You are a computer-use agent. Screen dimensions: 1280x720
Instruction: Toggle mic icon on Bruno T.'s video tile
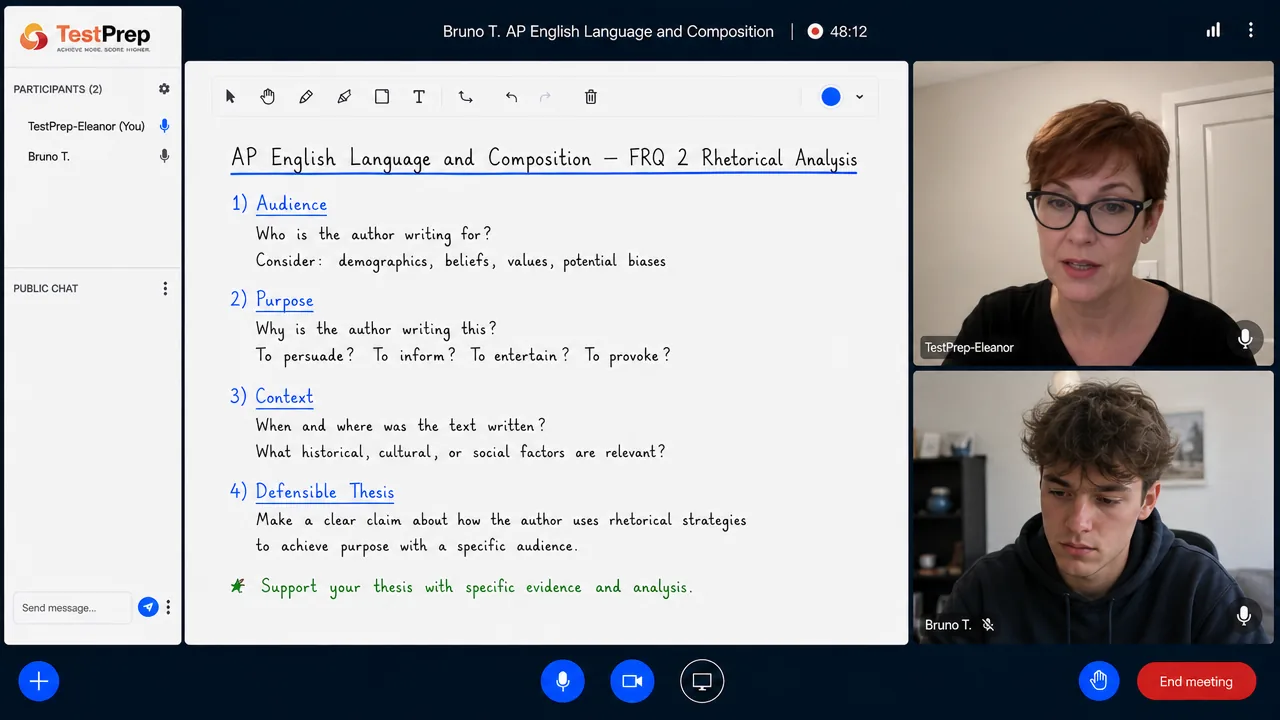(x=1244, y=616)
